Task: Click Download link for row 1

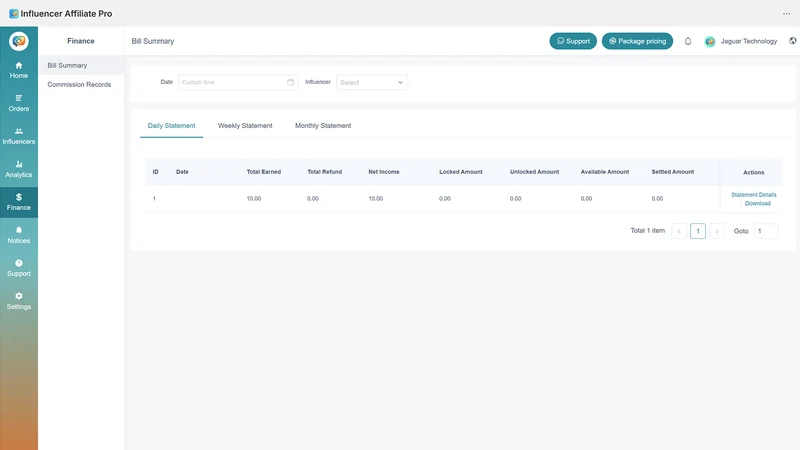Action: pos(758,203)
